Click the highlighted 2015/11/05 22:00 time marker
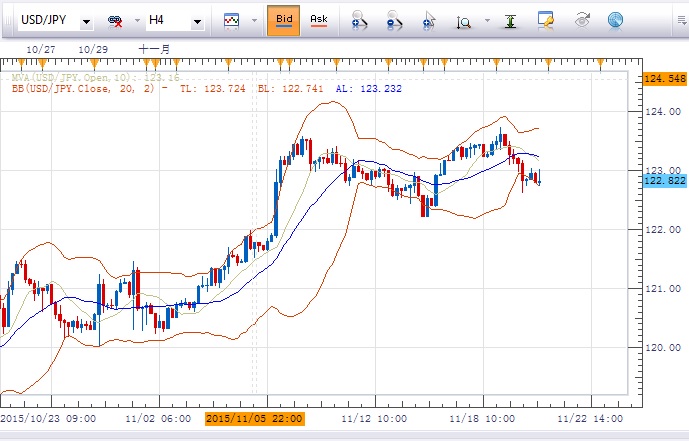Image resolution: width=689 pixels, height=441 pixels. [x=254, y=418]
